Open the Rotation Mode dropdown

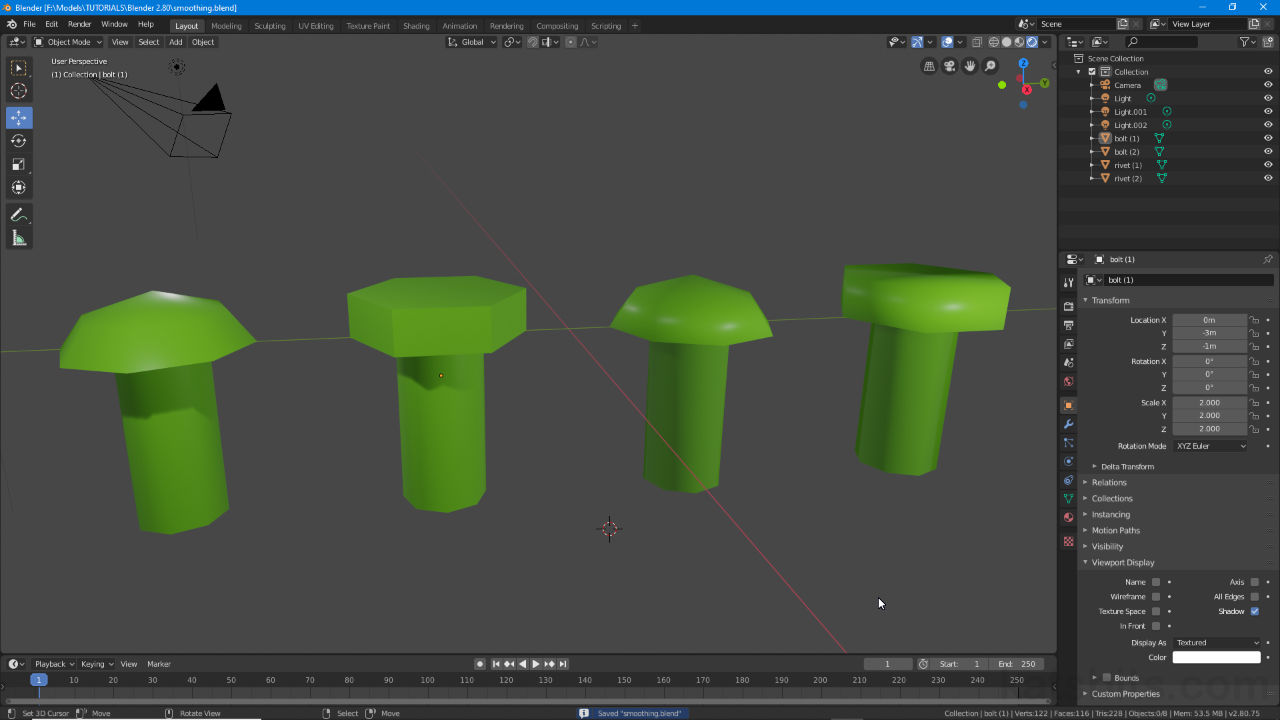(x=1210, y=445)
